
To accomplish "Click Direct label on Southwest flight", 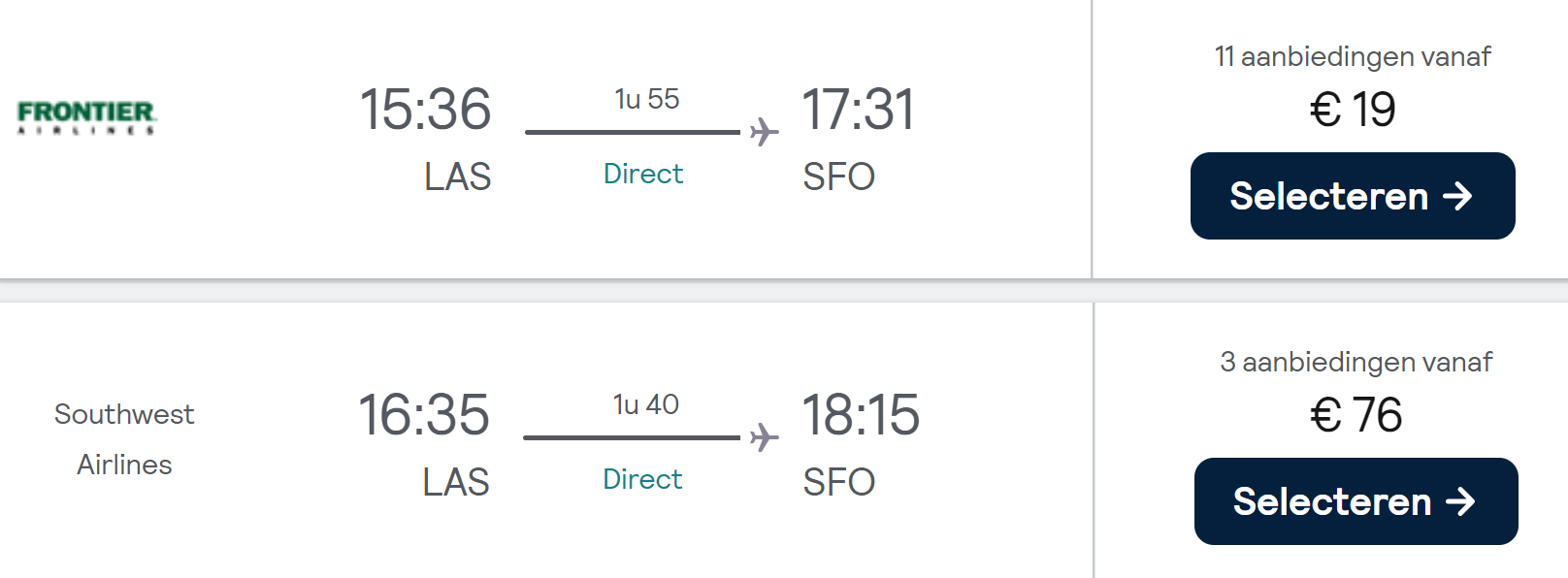I will (x=642, y=479).
